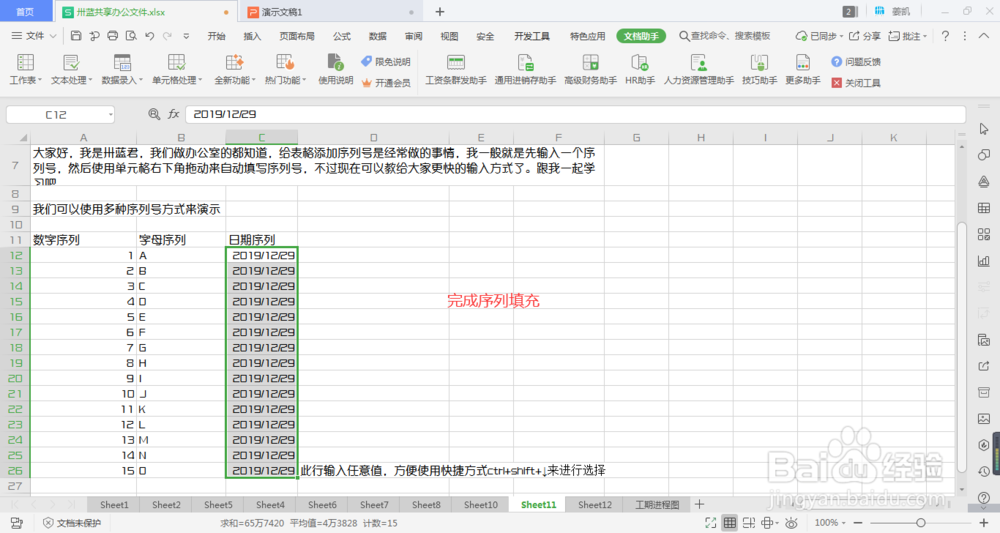Screen dimensions: 1000x533
Task: Switch to the 公式 ribbon tab
Action: tap(342, 36)
